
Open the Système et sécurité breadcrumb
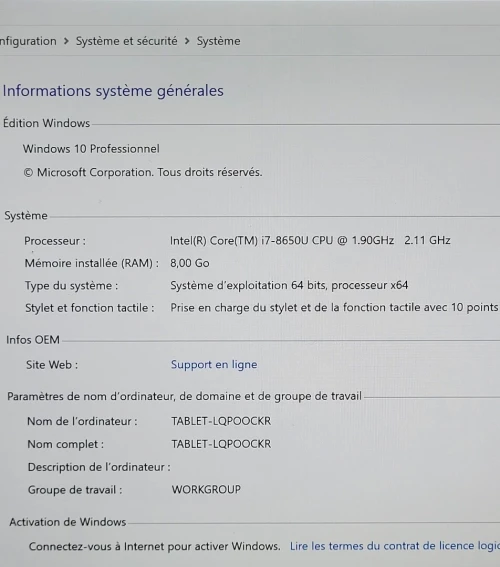pos(127,41)
